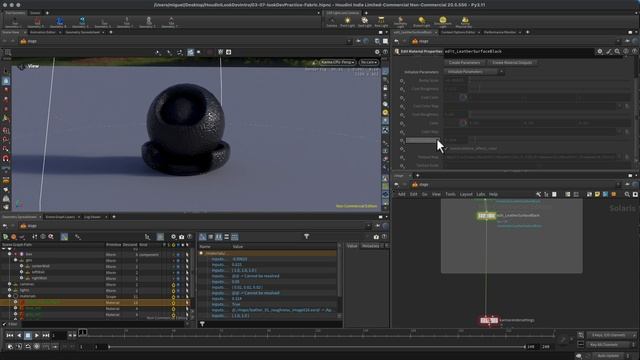
Task: Click Create Material Outputs button
Action: (x=512, y=63)
